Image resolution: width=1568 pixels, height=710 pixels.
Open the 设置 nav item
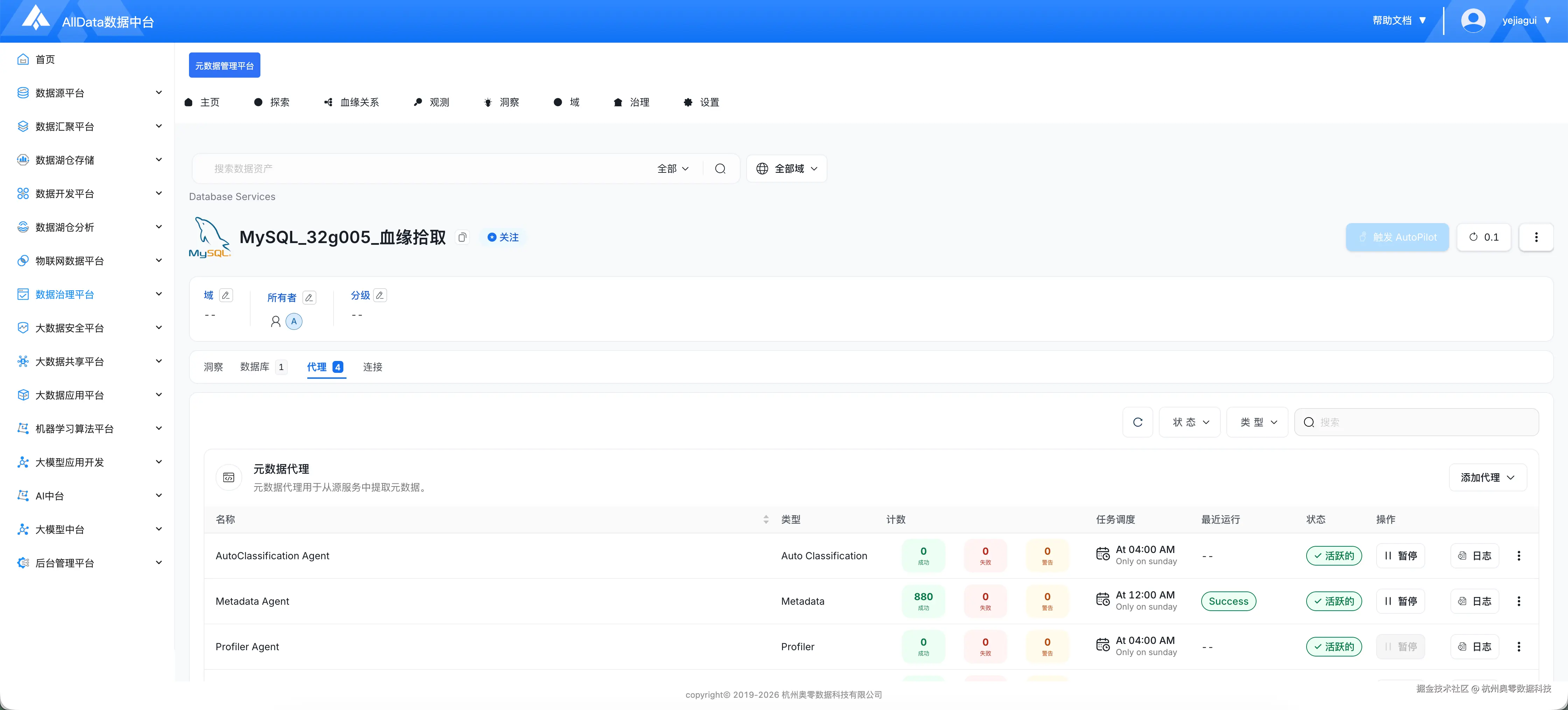pyautogui.click(x=701, y=102)
